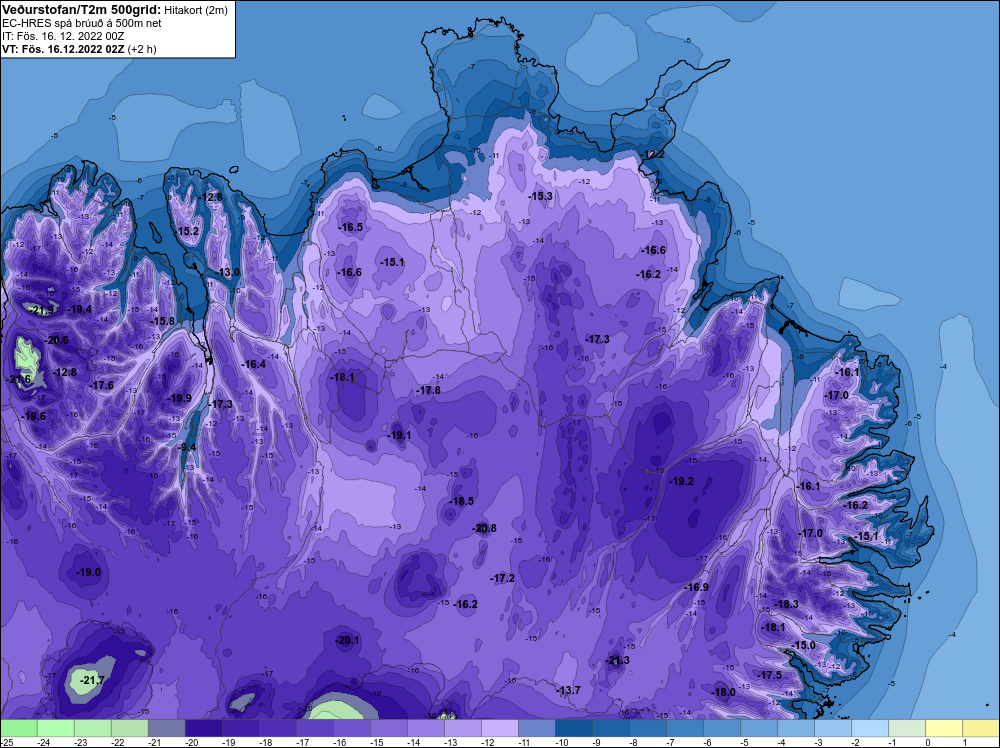1000x748 pixels.
Task: Click the -13.0 temperature label
Action: [227, 272]
